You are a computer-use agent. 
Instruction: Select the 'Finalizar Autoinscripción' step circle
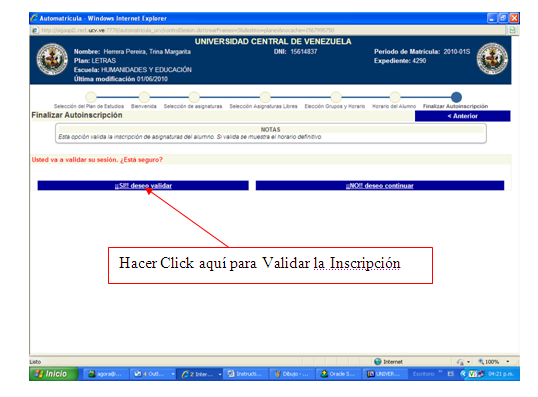pyautogui.click(x=456, y=97)
